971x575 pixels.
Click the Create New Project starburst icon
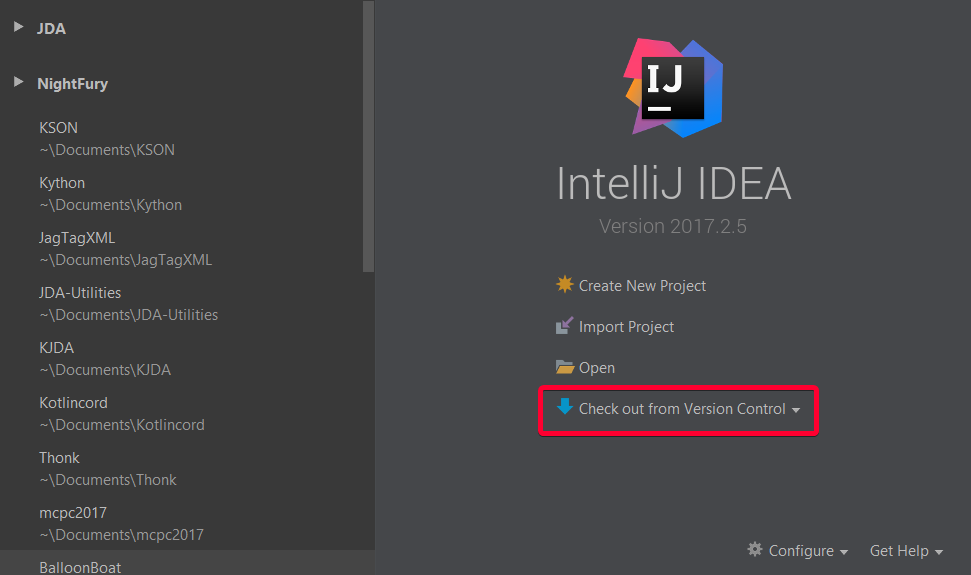click(x=565, y=285)
